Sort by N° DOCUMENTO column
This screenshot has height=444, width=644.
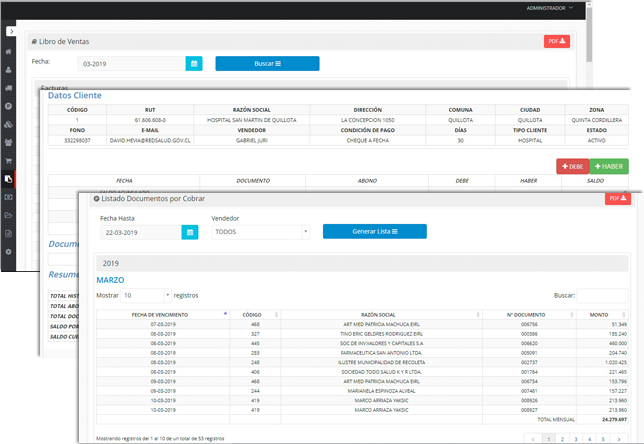coord(529,315)
